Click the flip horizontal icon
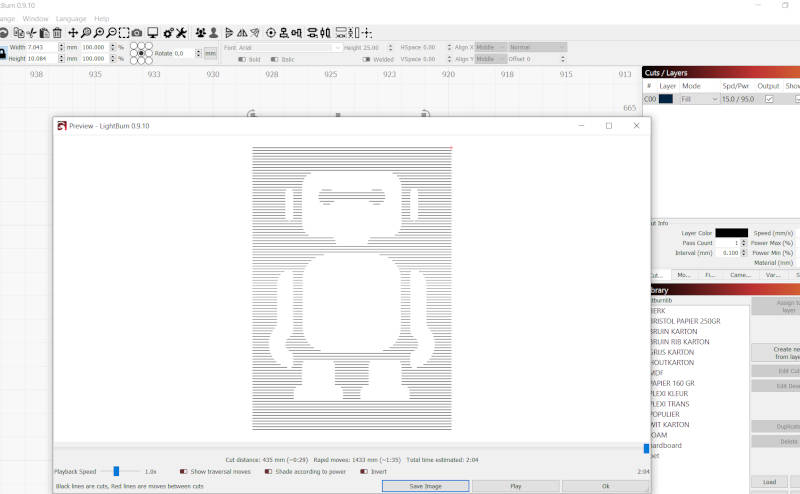Image resolution: width=800 pixels, height=494 pixels. tap(242, 33)
